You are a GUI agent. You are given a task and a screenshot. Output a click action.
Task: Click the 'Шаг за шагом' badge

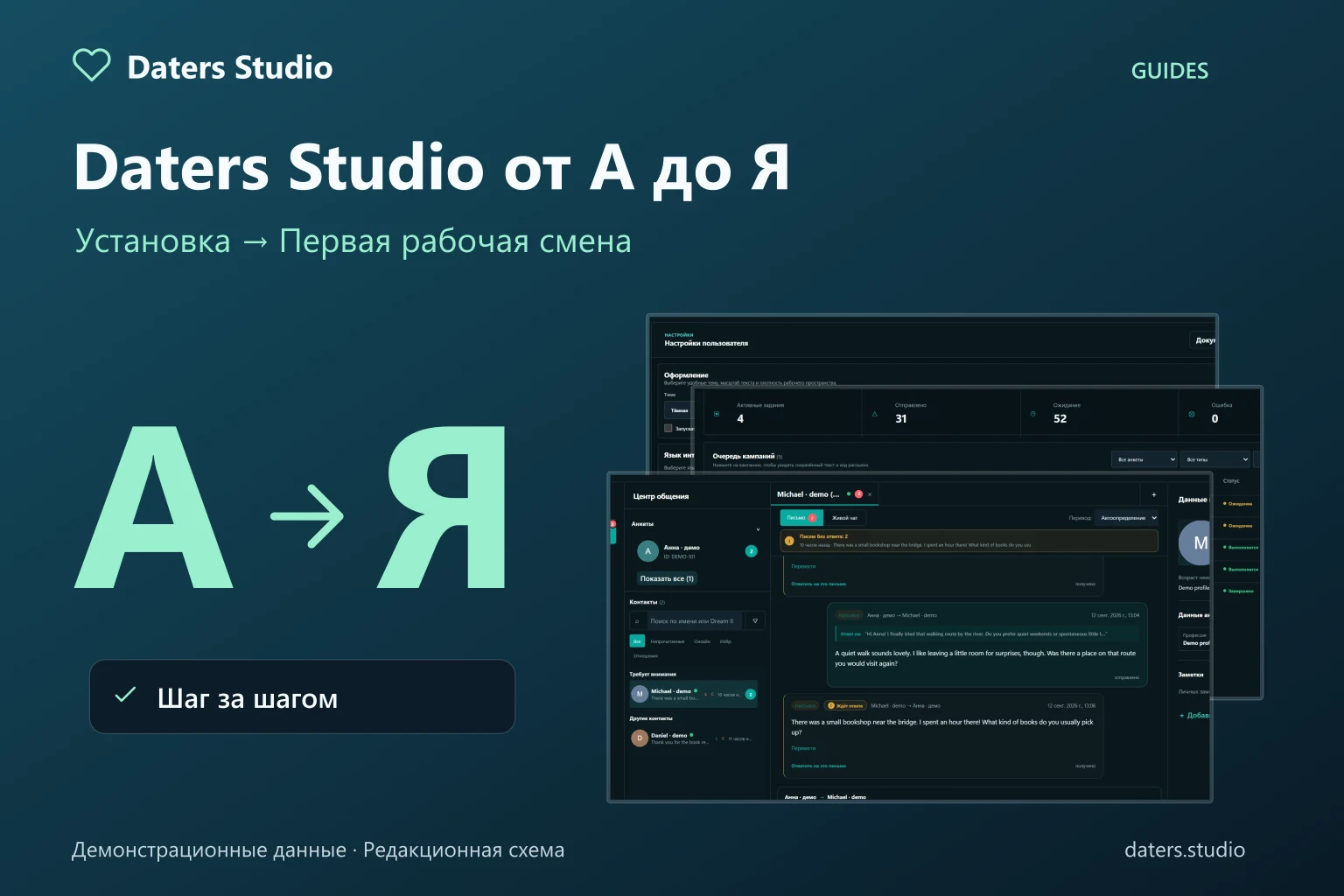click(x=302, y=696)
